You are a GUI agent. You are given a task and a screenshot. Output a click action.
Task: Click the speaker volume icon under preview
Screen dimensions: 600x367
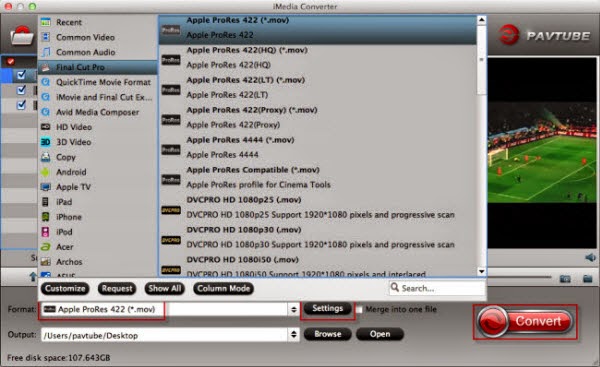tap(590, 257)
